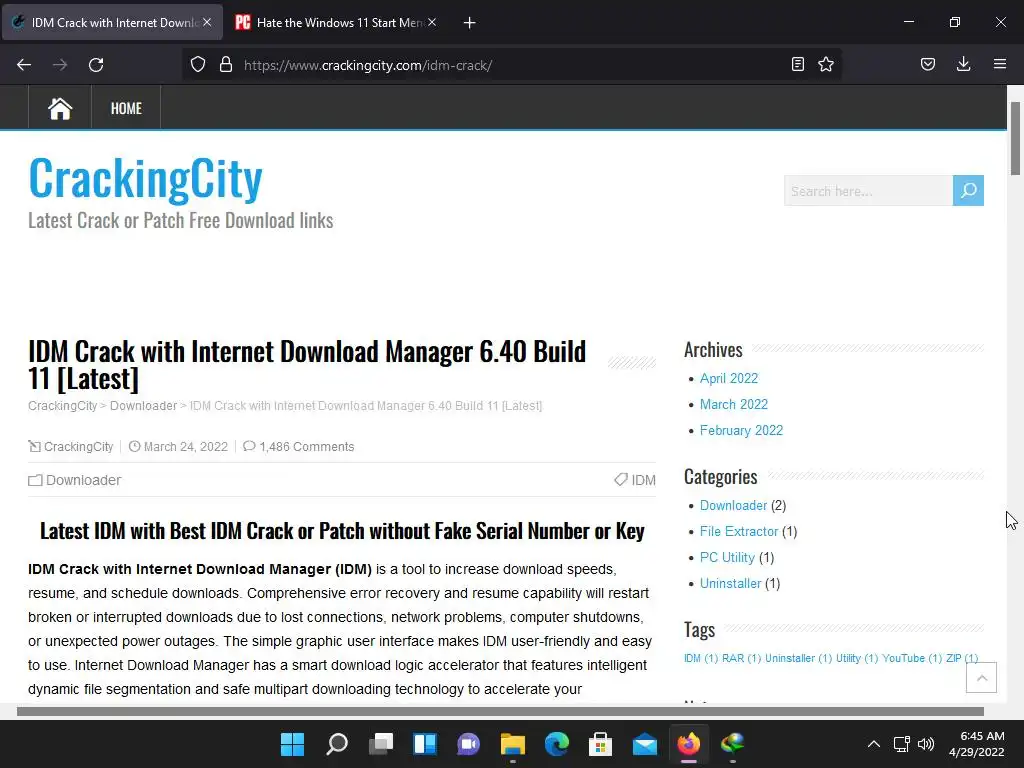Open the clock and date panel

click(x=976, y=744)
